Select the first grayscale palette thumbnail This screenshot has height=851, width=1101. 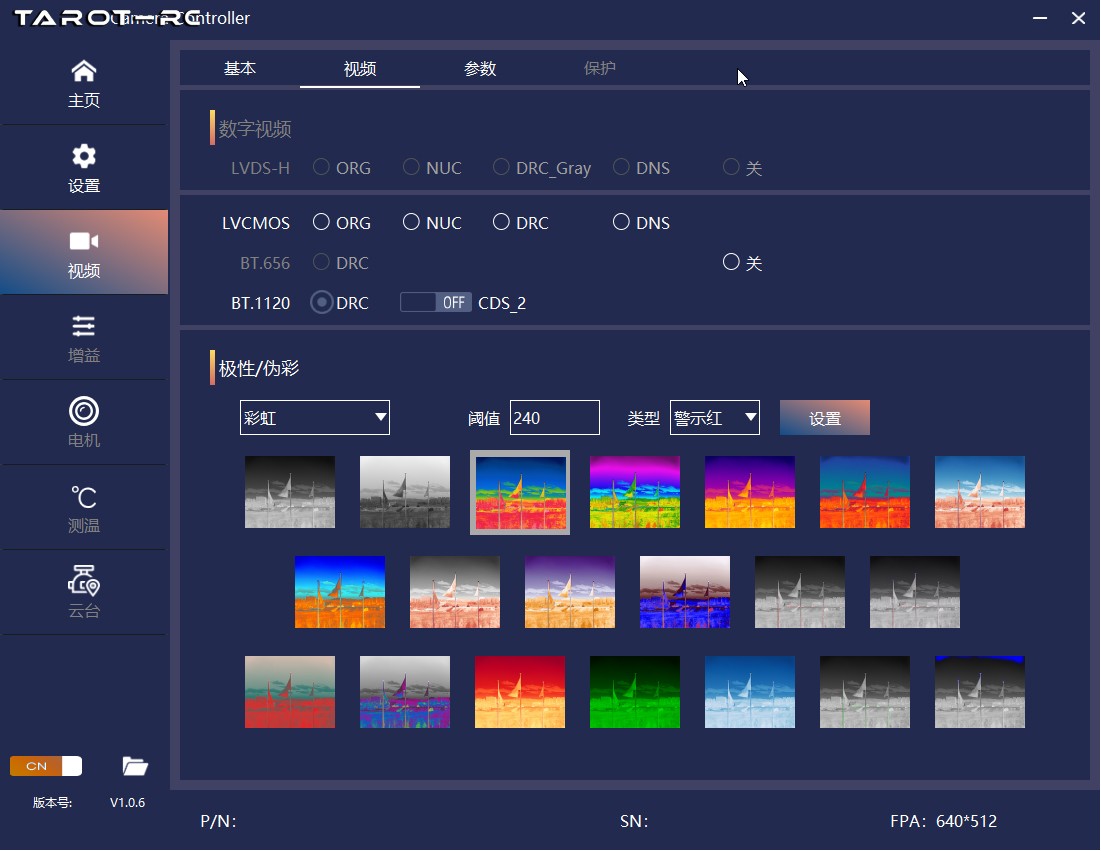coord(290,492)
